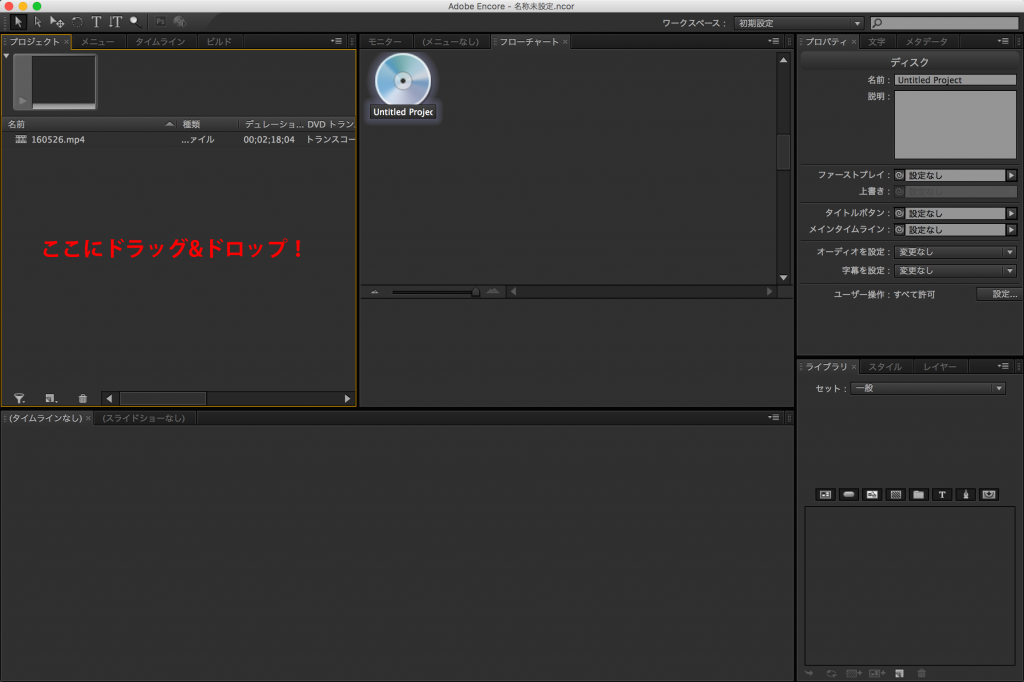Toggle the folder filter in Library panel
The width and height of the screenshot is (1024, 682).
[918, 494]
